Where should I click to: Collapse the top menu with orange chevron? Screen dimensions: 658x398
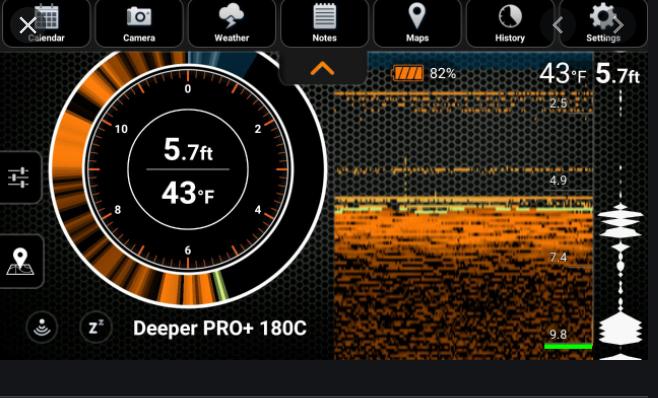click(x=322, y=68)
